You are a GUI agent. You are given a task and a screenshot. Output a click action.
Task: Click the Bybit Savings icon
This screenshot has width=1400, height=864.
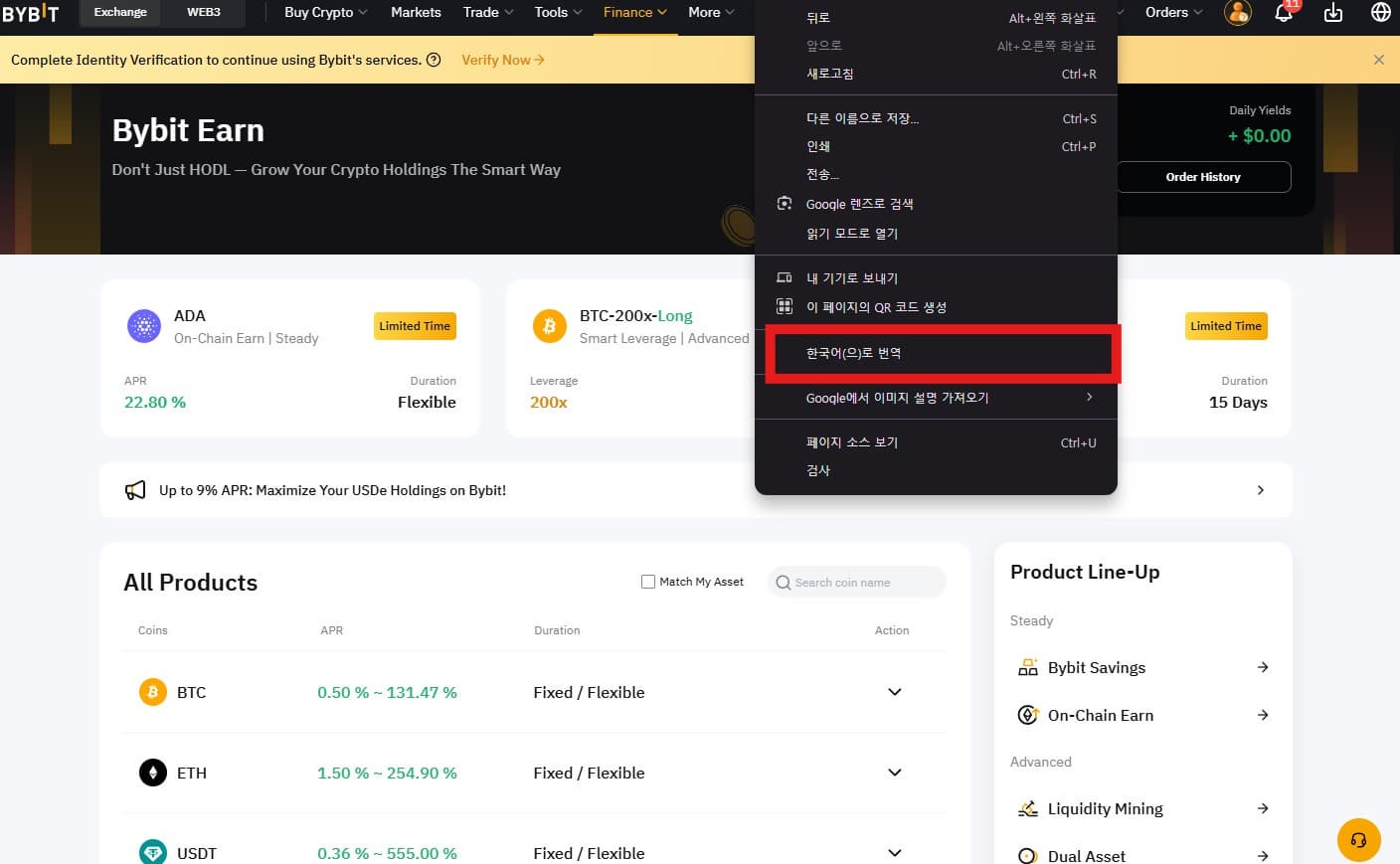pos(1028,667)
